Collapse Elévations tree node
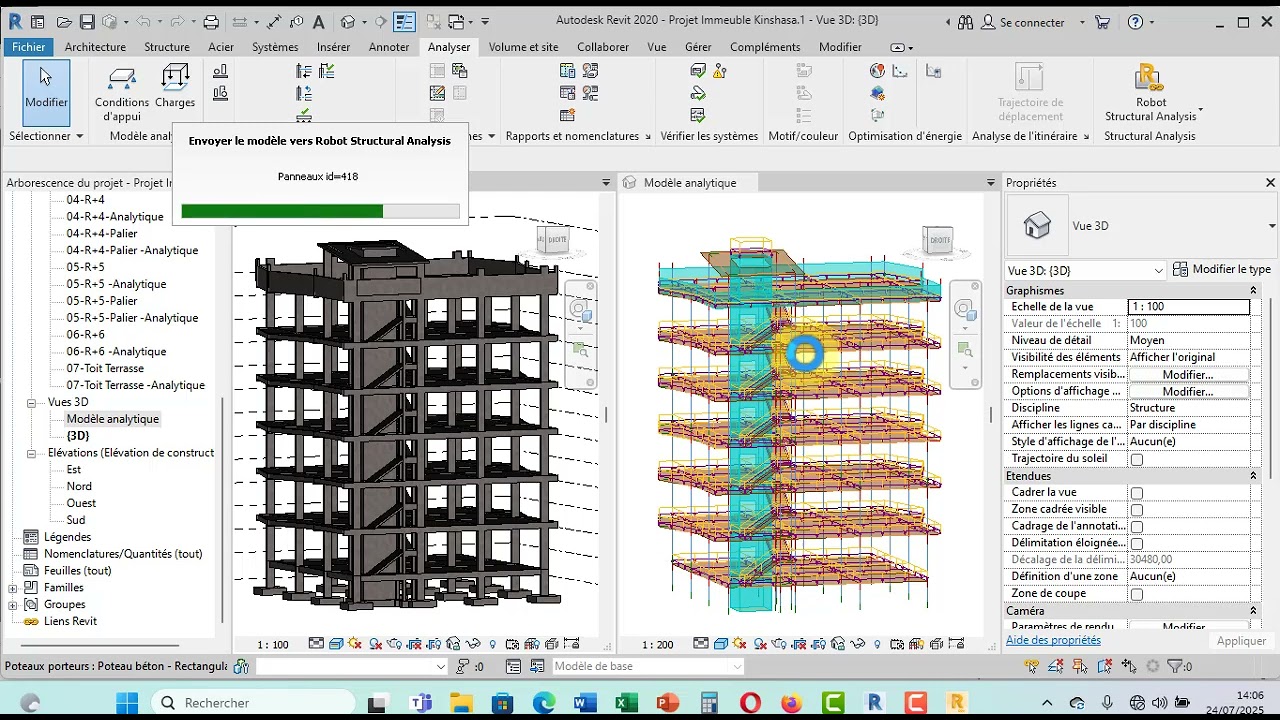Viewport: 1280px width, 720px height. coord(31,453)
